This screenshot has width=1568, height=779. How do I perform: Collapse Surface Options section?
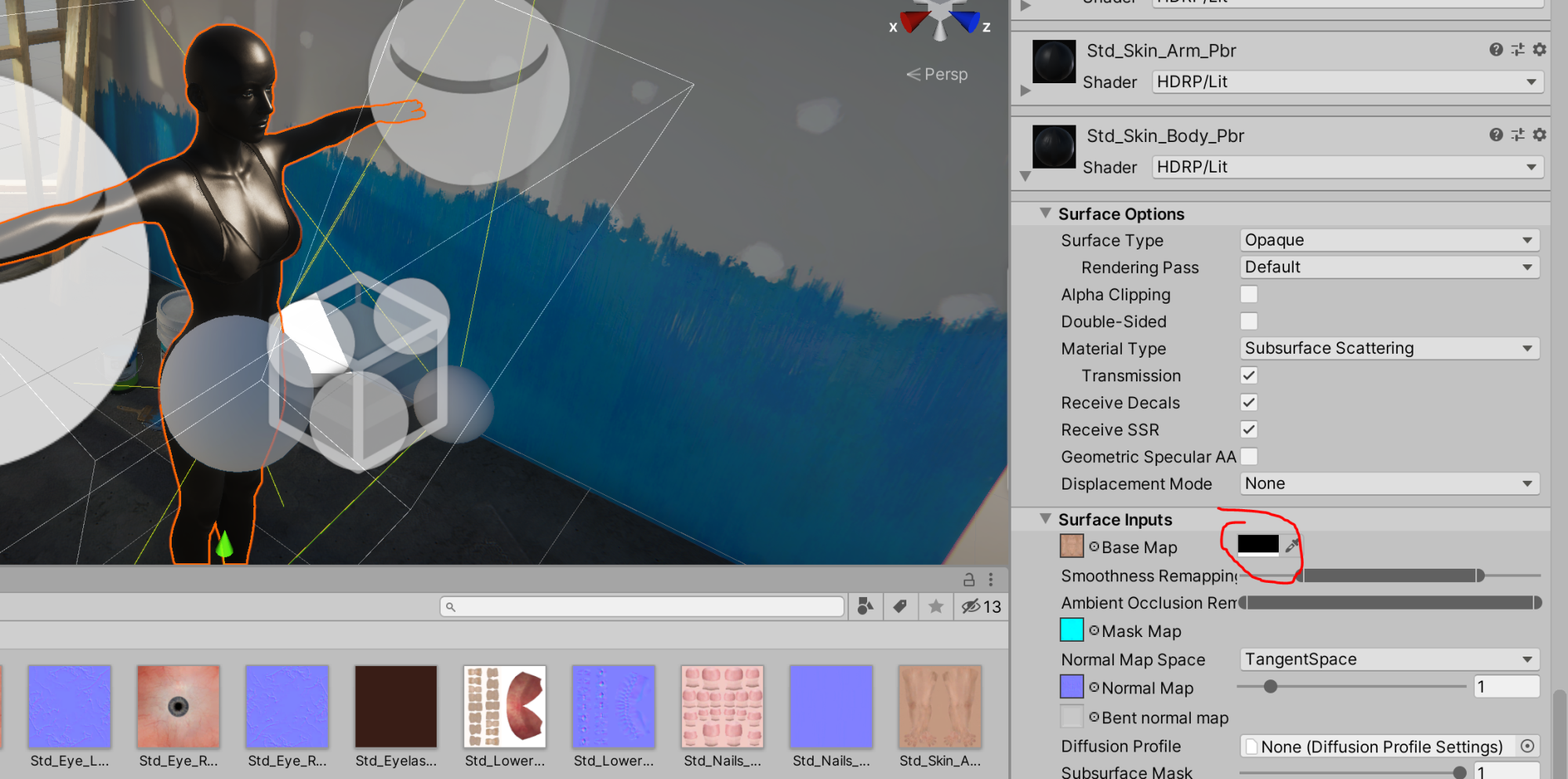[1045, 213]
